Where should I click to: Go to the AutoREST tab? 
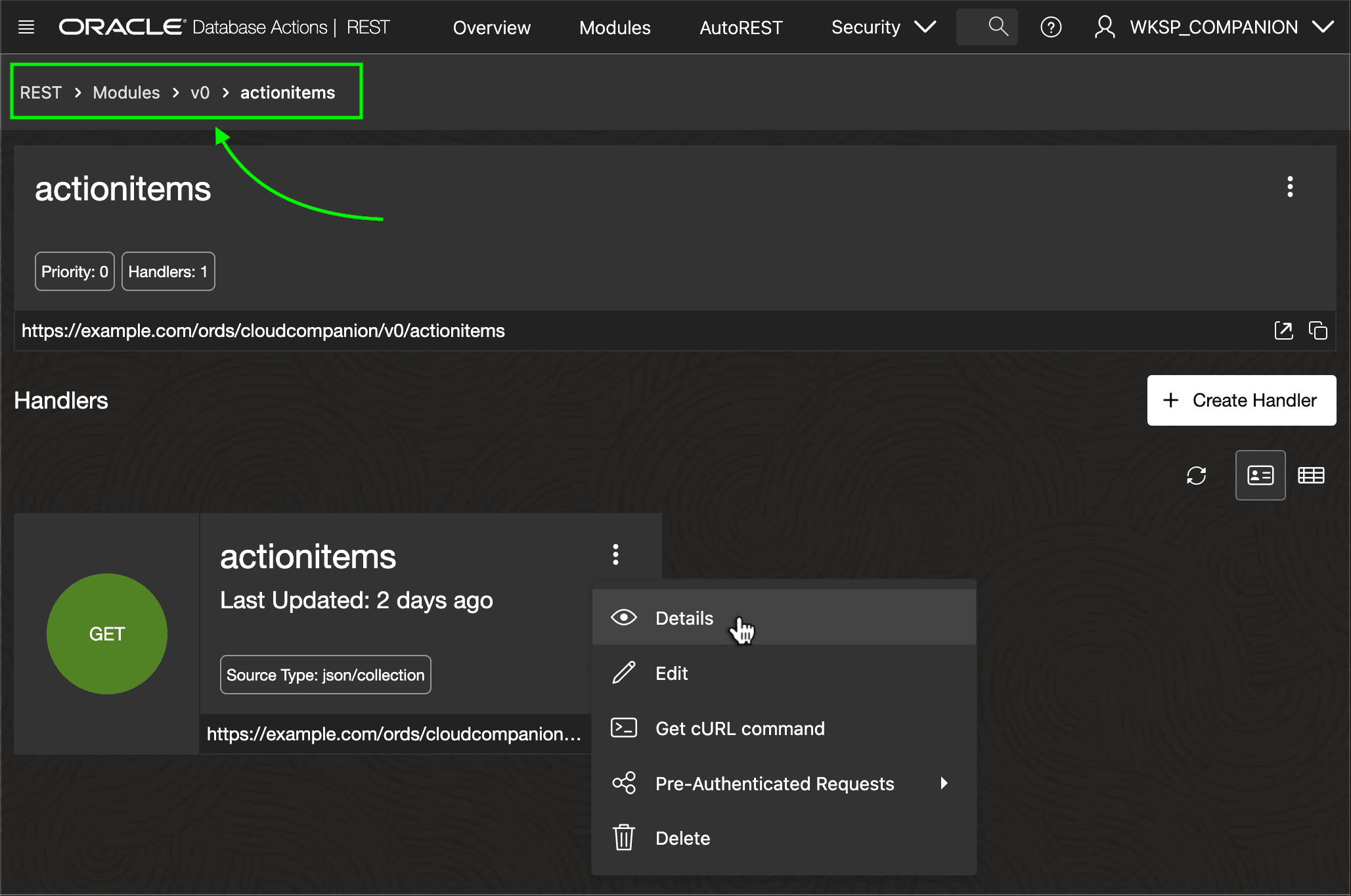click(x=741, y=28)
